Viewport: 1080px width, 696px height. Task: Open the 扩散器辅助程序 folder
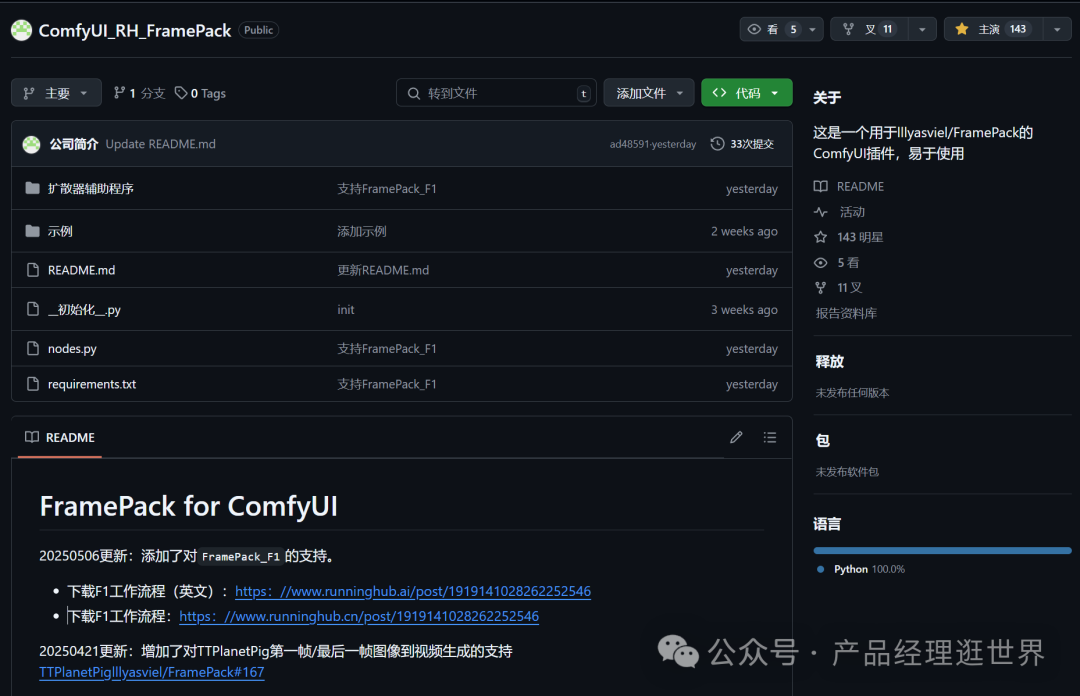pyautogui.click(x=90, y=189)
